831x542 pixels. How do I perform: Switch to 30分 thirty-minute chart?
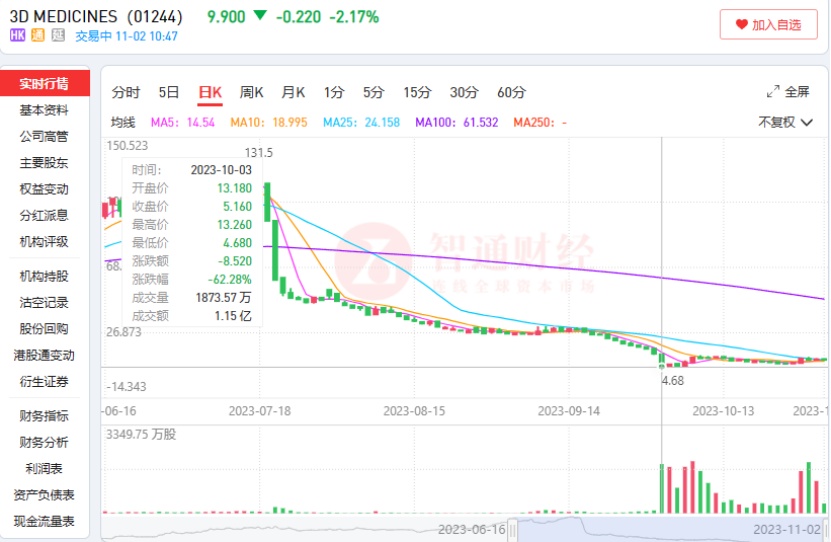coord(464,92)
